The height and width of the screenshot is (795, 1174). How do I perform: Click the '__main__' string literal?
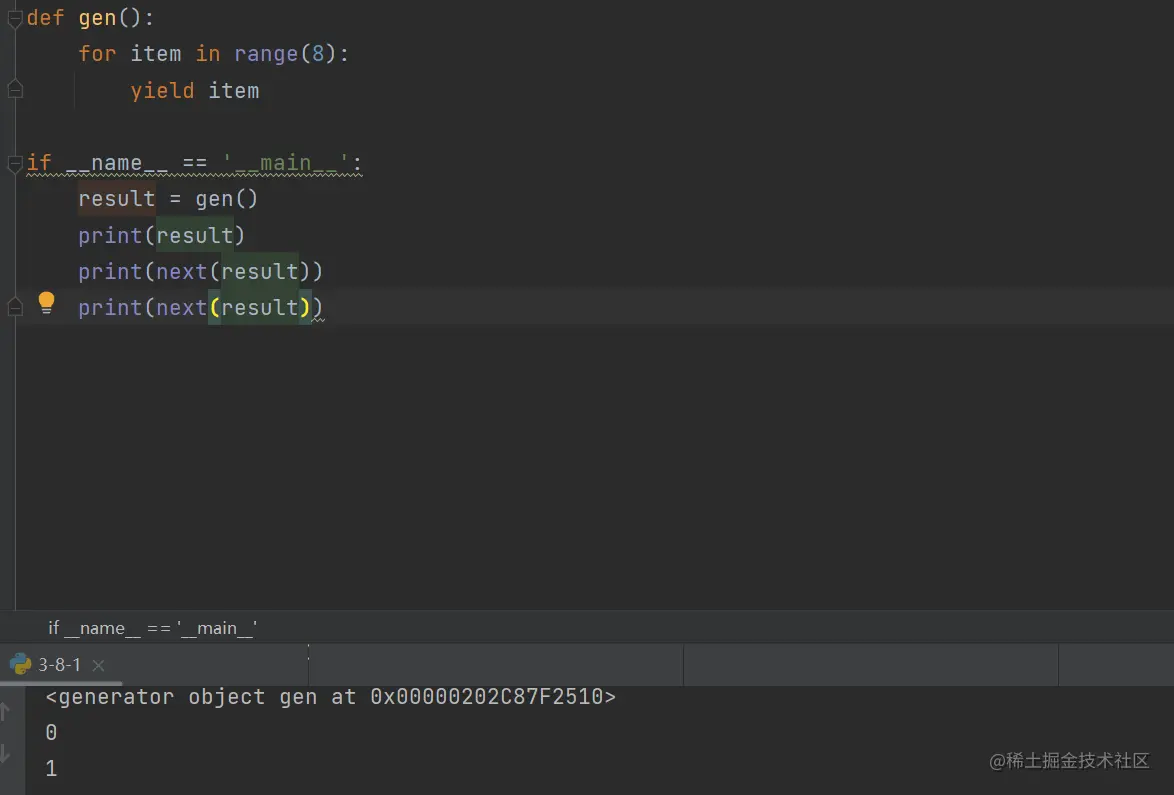click(286, 162)
